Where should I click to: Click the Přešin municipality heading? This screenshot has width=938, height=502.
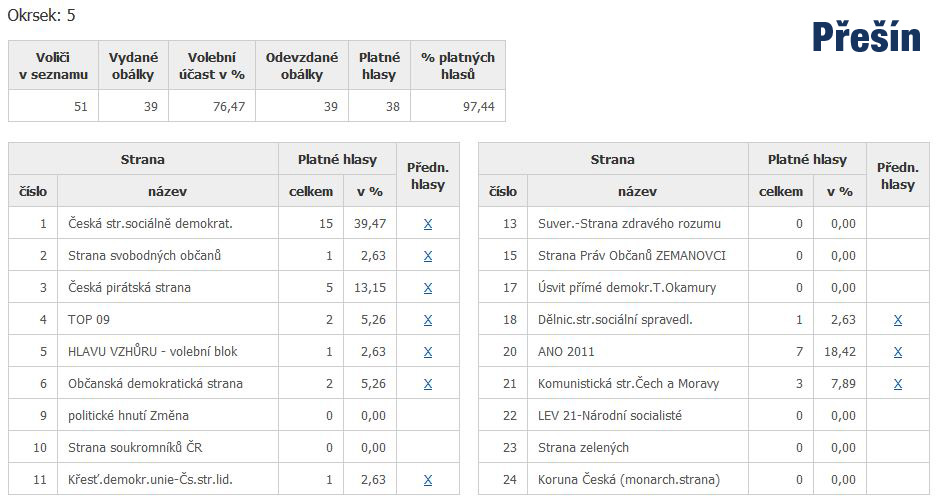pyautogui.click(x=866, y=36)
